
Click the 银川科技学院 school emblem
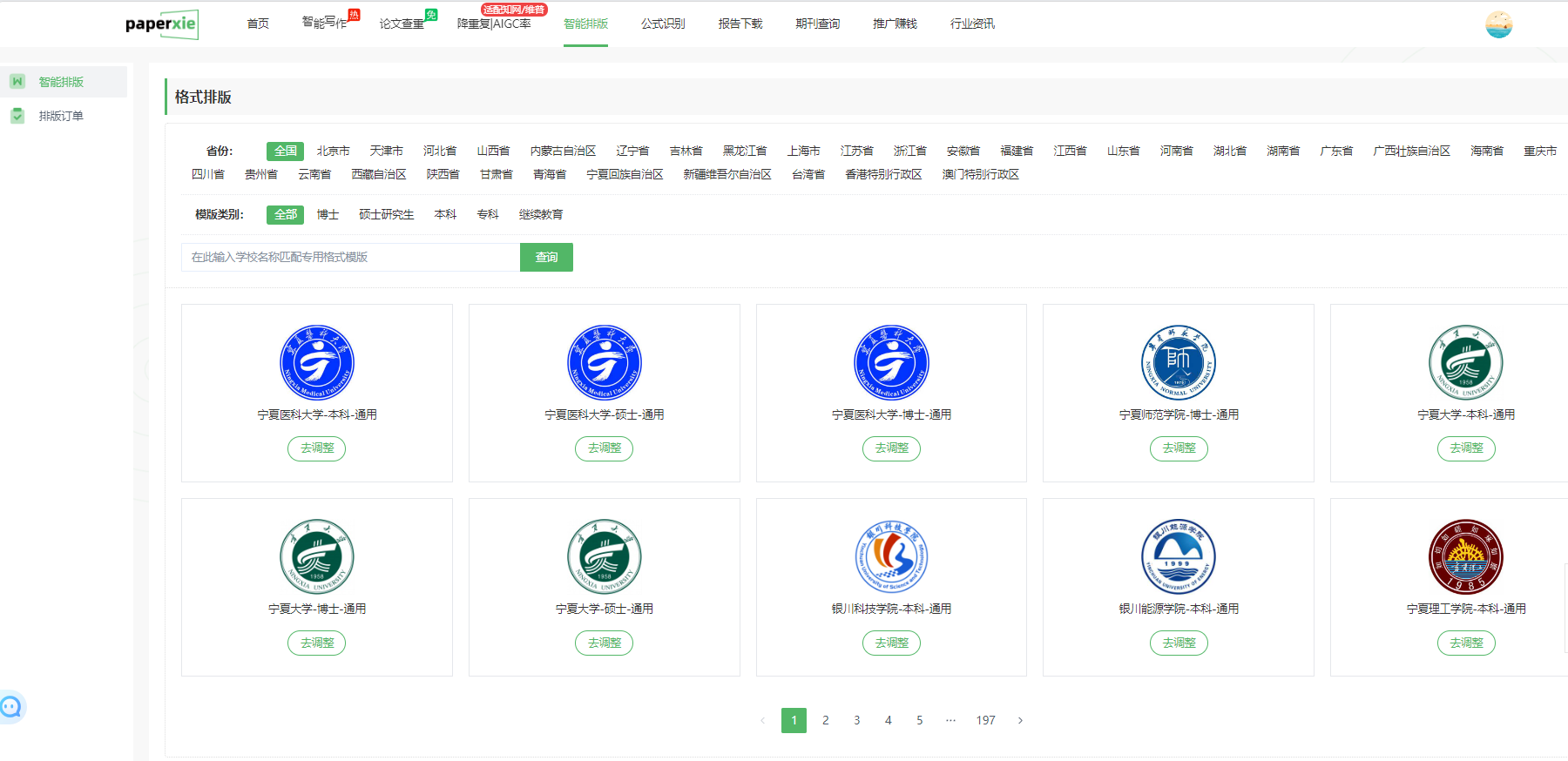(x=891, y=557)
